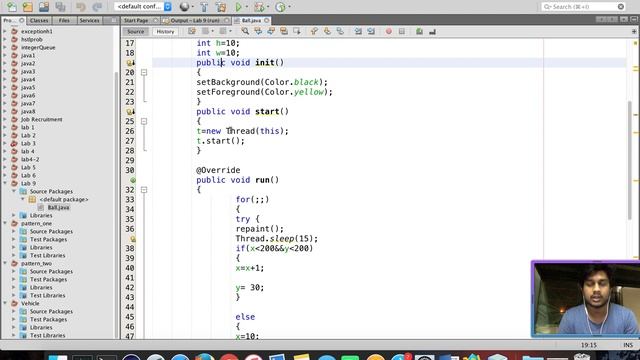Switch to the Services tab
The height and width of the screenshot is (360, 640).
(89, 20)
